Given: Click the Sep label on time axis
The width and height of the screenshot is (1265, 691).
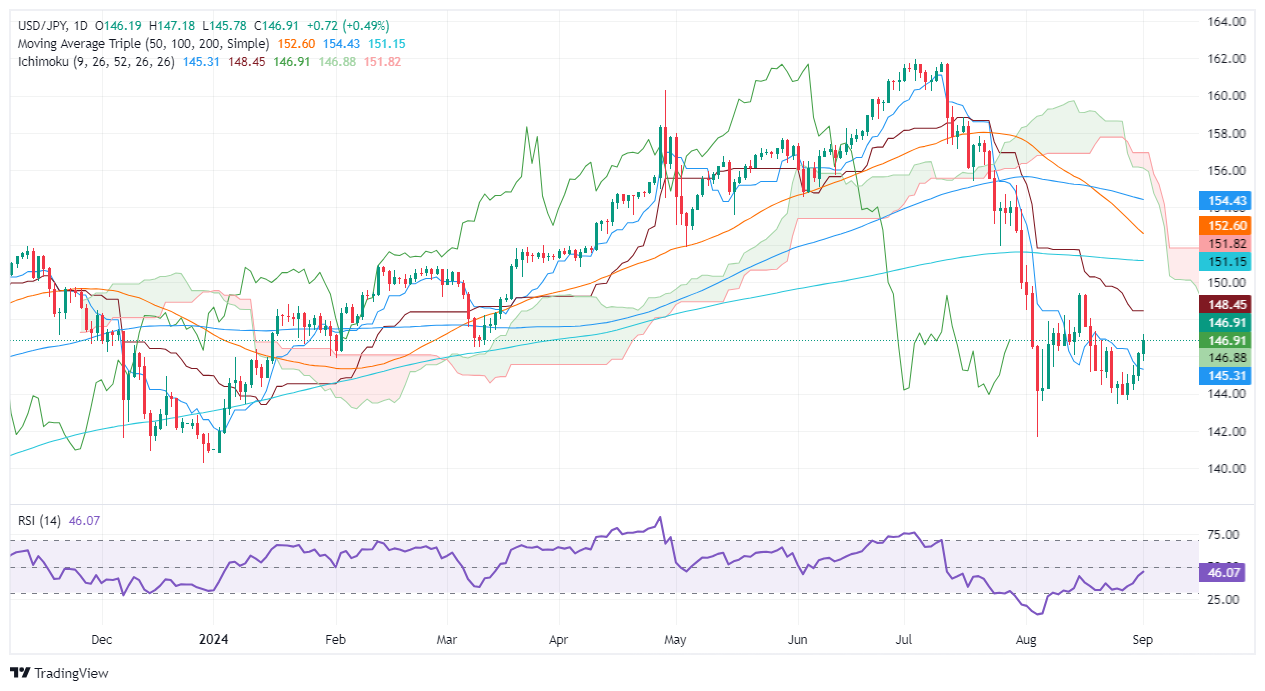Looking at the screenshot, I should click(1145, 636).
